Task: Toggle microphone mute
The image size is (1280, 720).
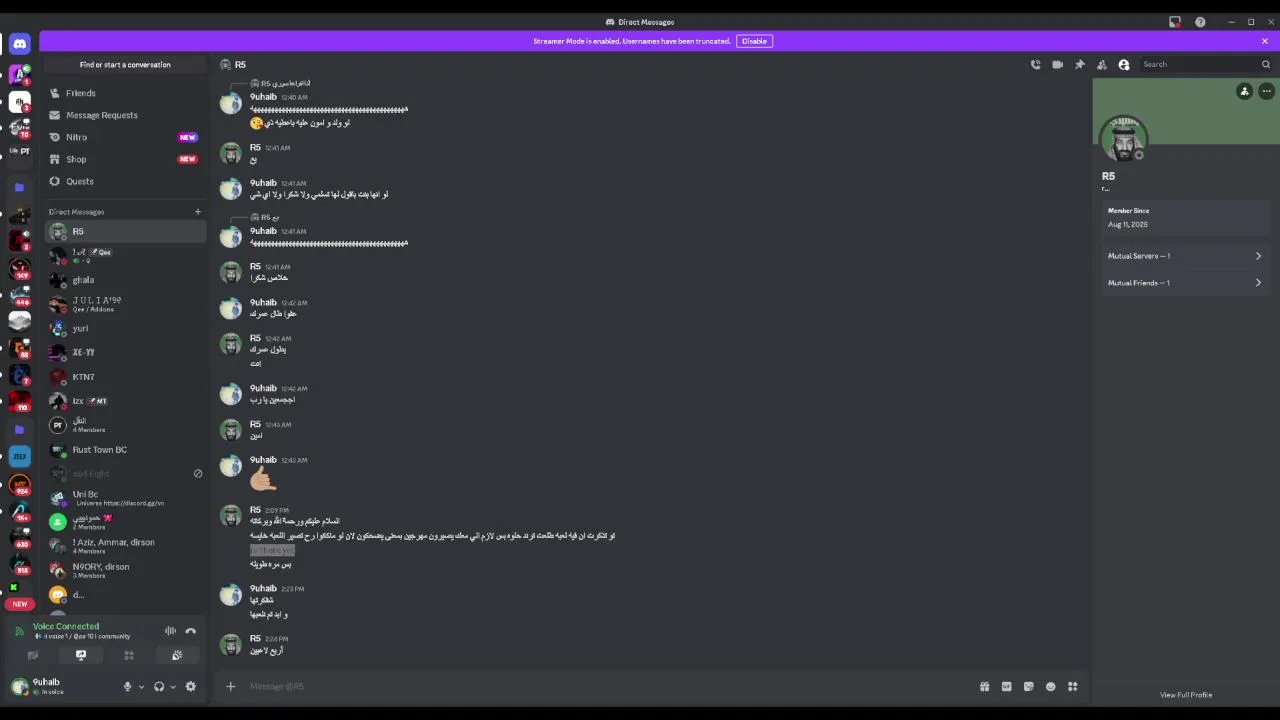Action: pyautogui.click(x=127, y=686)
